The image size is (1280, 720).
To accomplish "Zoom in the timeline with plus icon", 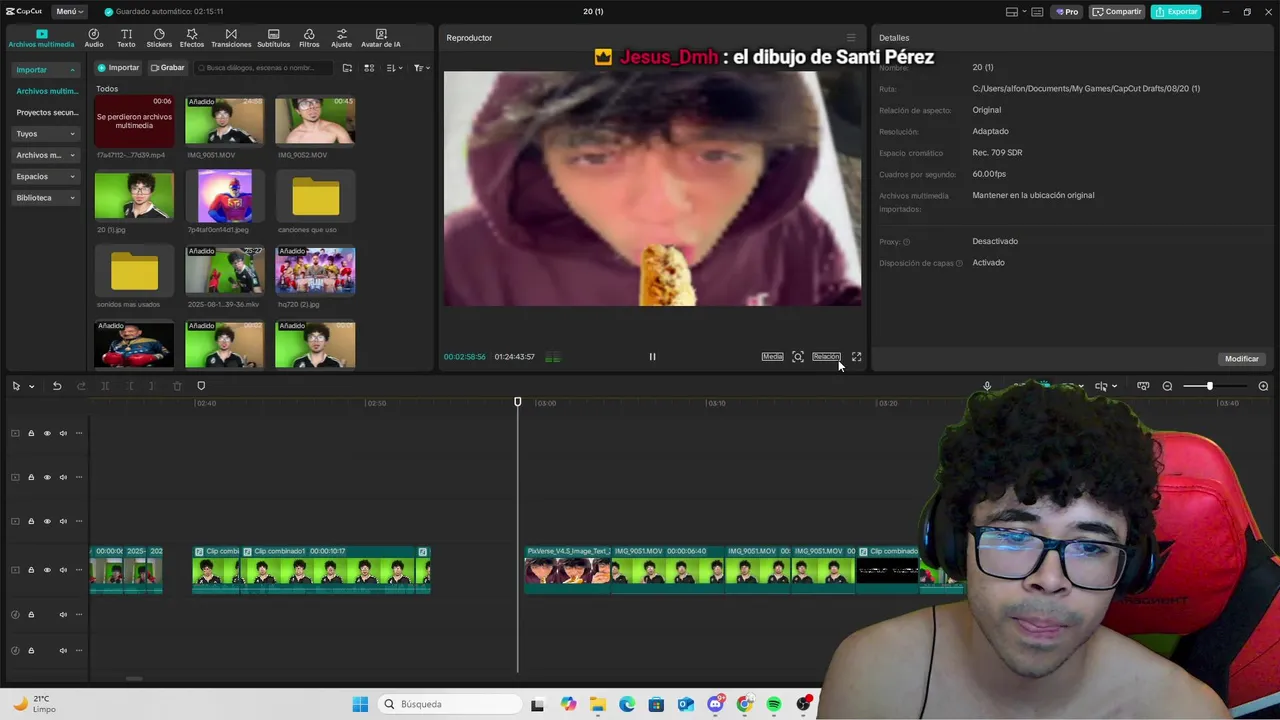I will 1263,386.
